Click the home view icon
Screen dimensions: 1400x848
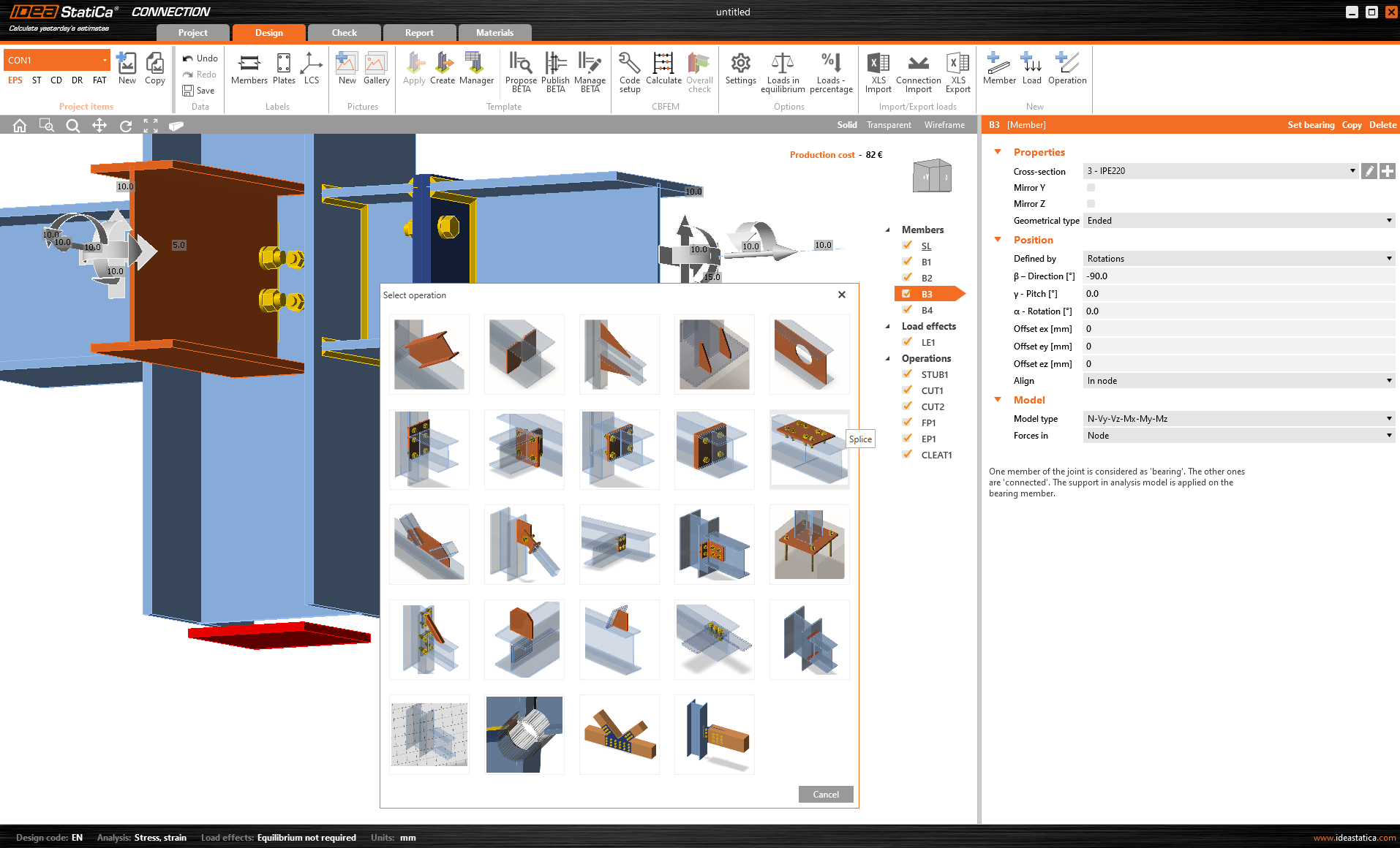pyautogui.click(x=20, y=126)
